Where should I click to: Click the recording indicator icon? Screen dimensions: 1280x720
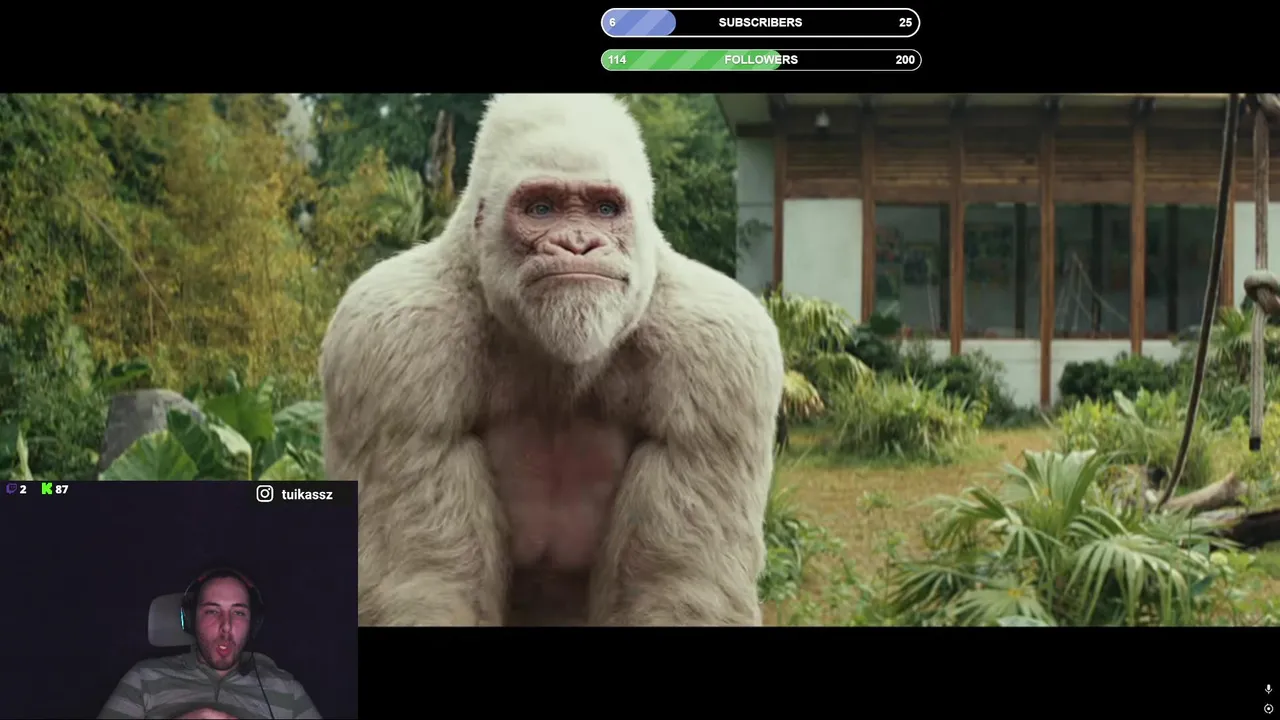coord(1268,708)
